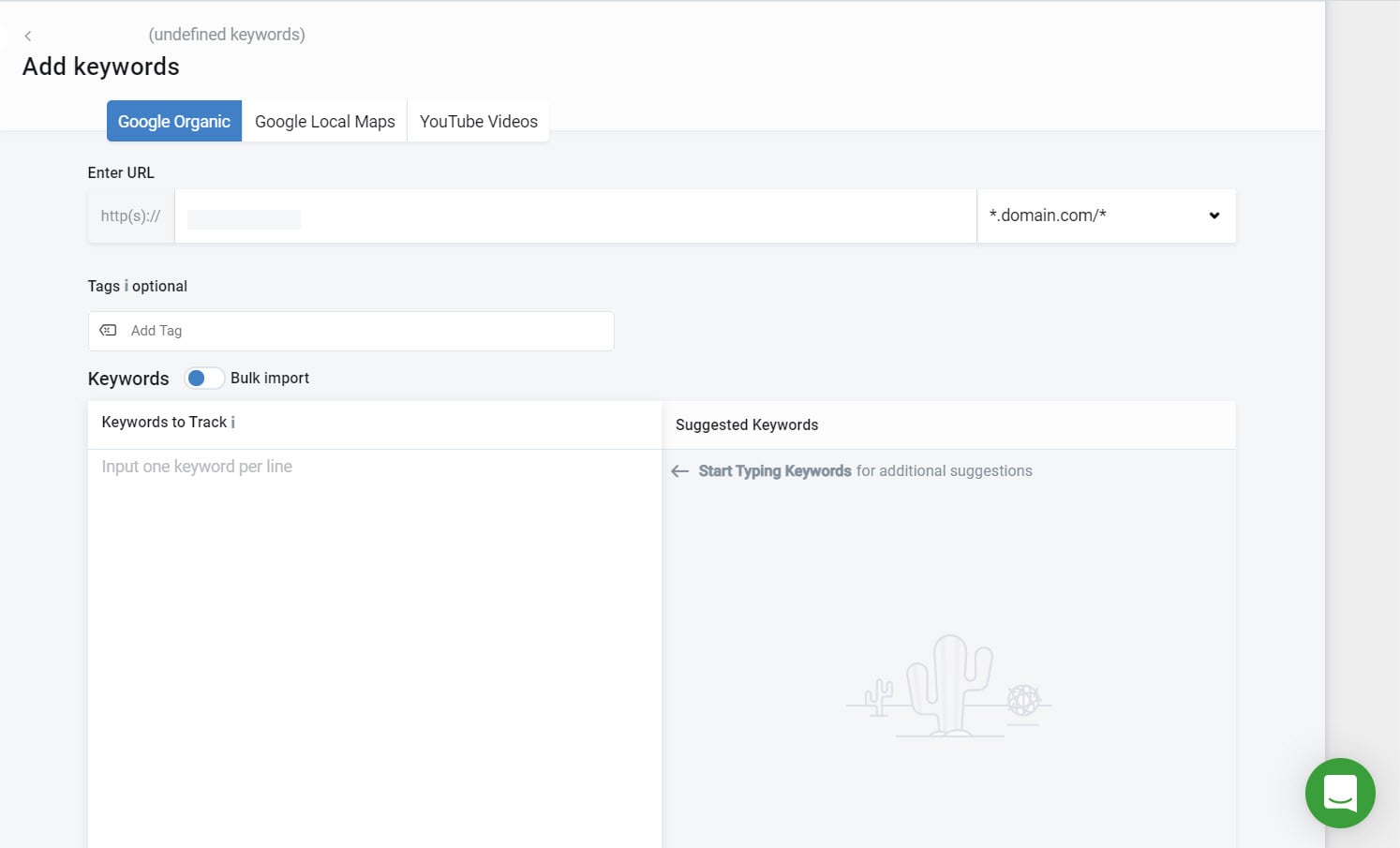The width and height of the screenshot is (1400, 848).
Task: Click the Suggested Keywords panel header
Action: [x=746, y=424]
